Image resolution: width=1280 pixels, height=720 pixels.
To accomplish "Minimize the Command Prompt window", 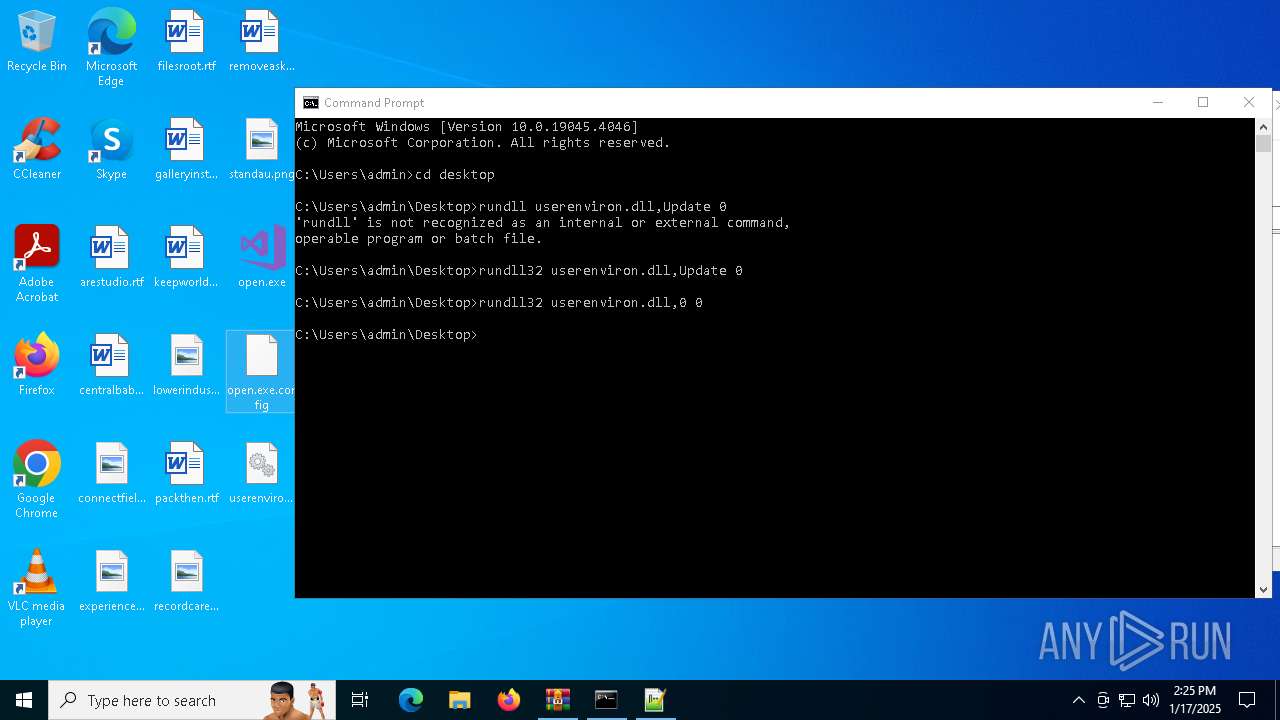I will [1158, 103].
